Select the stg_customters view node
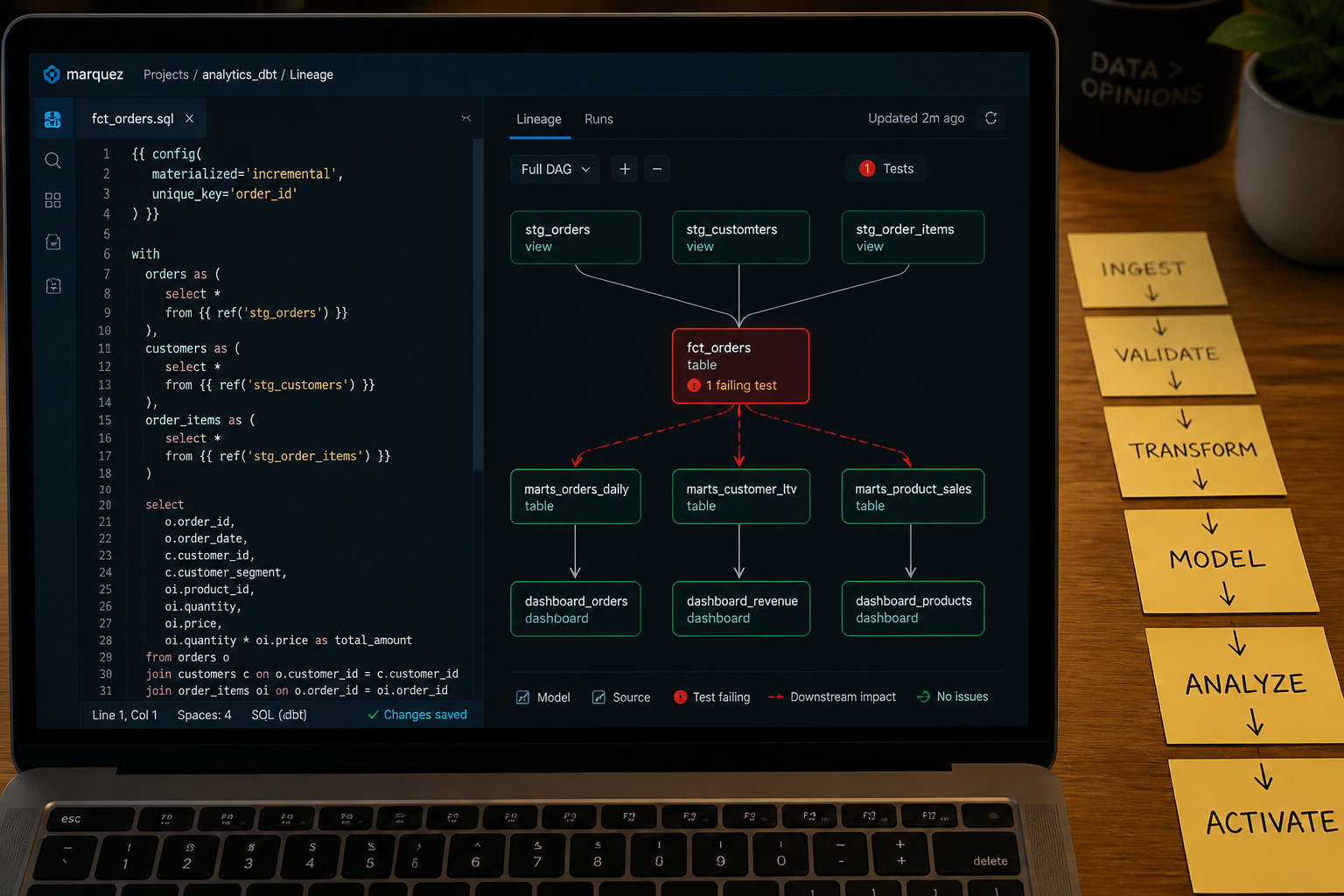This screenshot has height=896, width=1344. (x=741, y=237)
